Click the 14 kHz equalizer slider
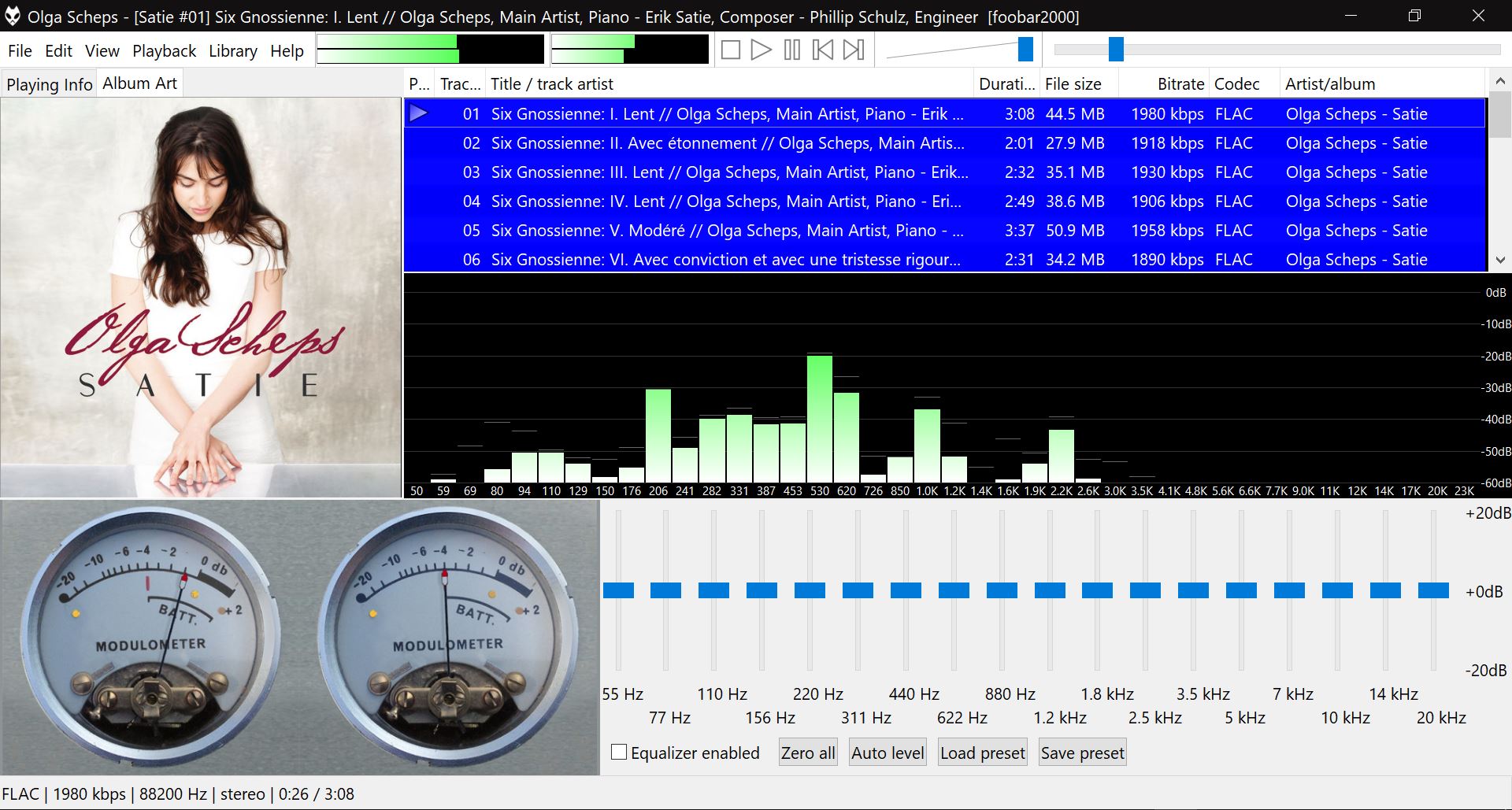The width and height of the screenshot is (1512, 810). point(1385,590)
